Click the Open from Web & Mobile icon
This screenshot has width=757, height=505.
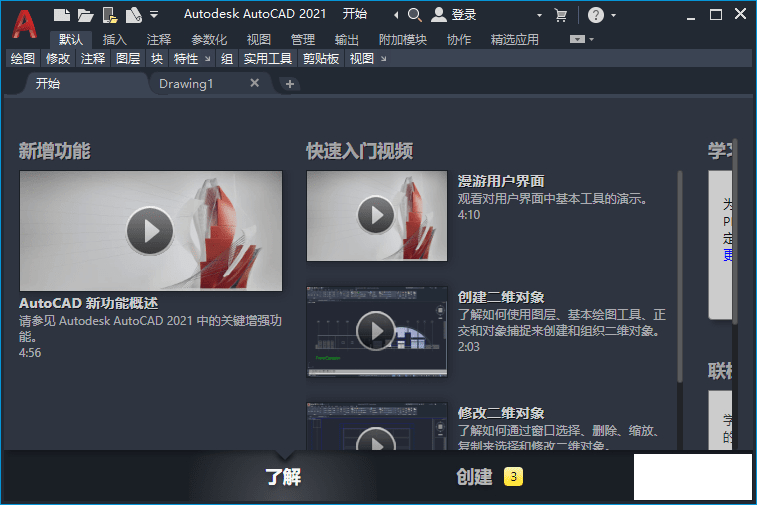coord(110,15)
